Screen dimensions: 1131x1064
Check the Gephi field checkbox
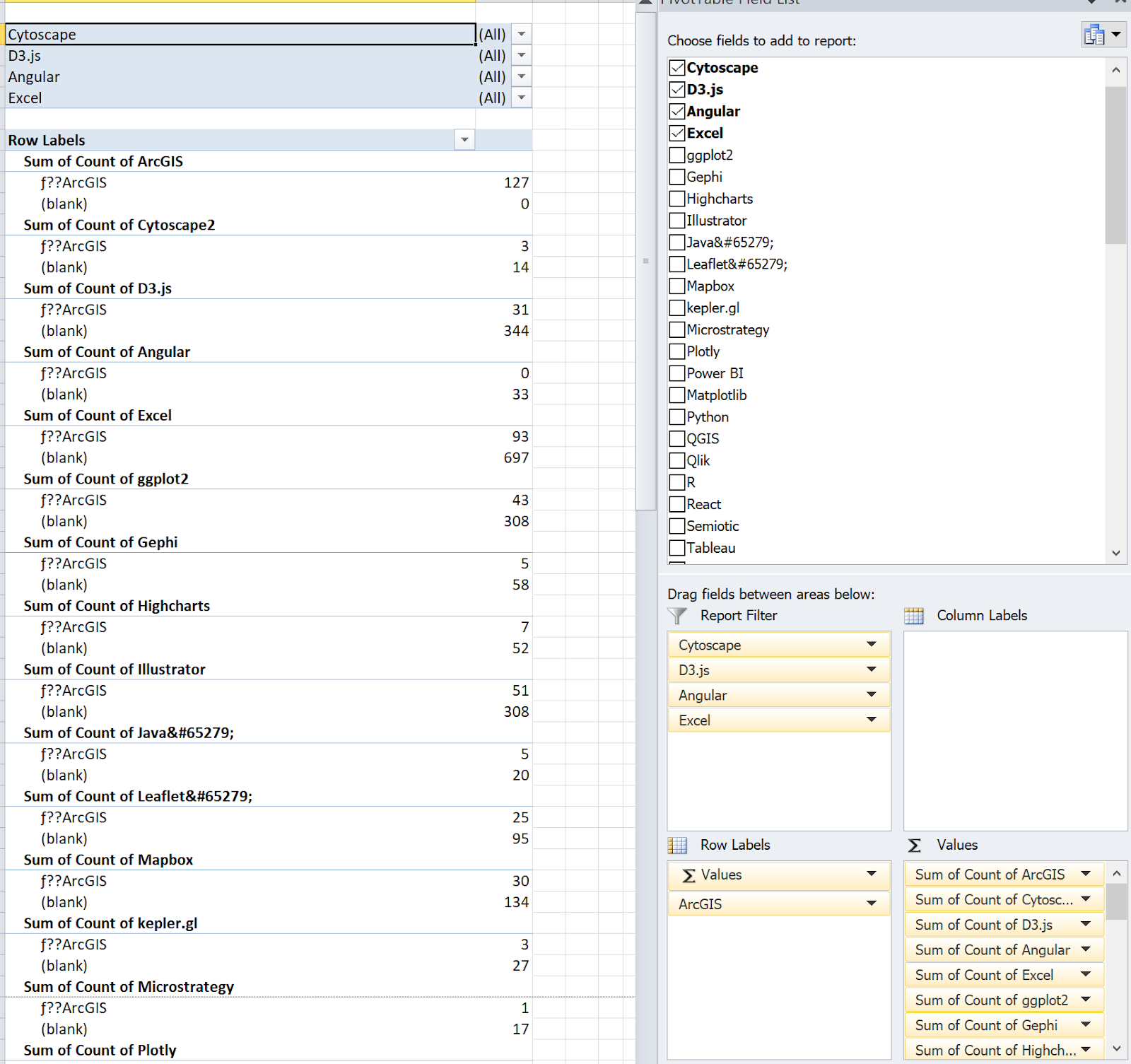pyautogui.click(x=677, y=177)
